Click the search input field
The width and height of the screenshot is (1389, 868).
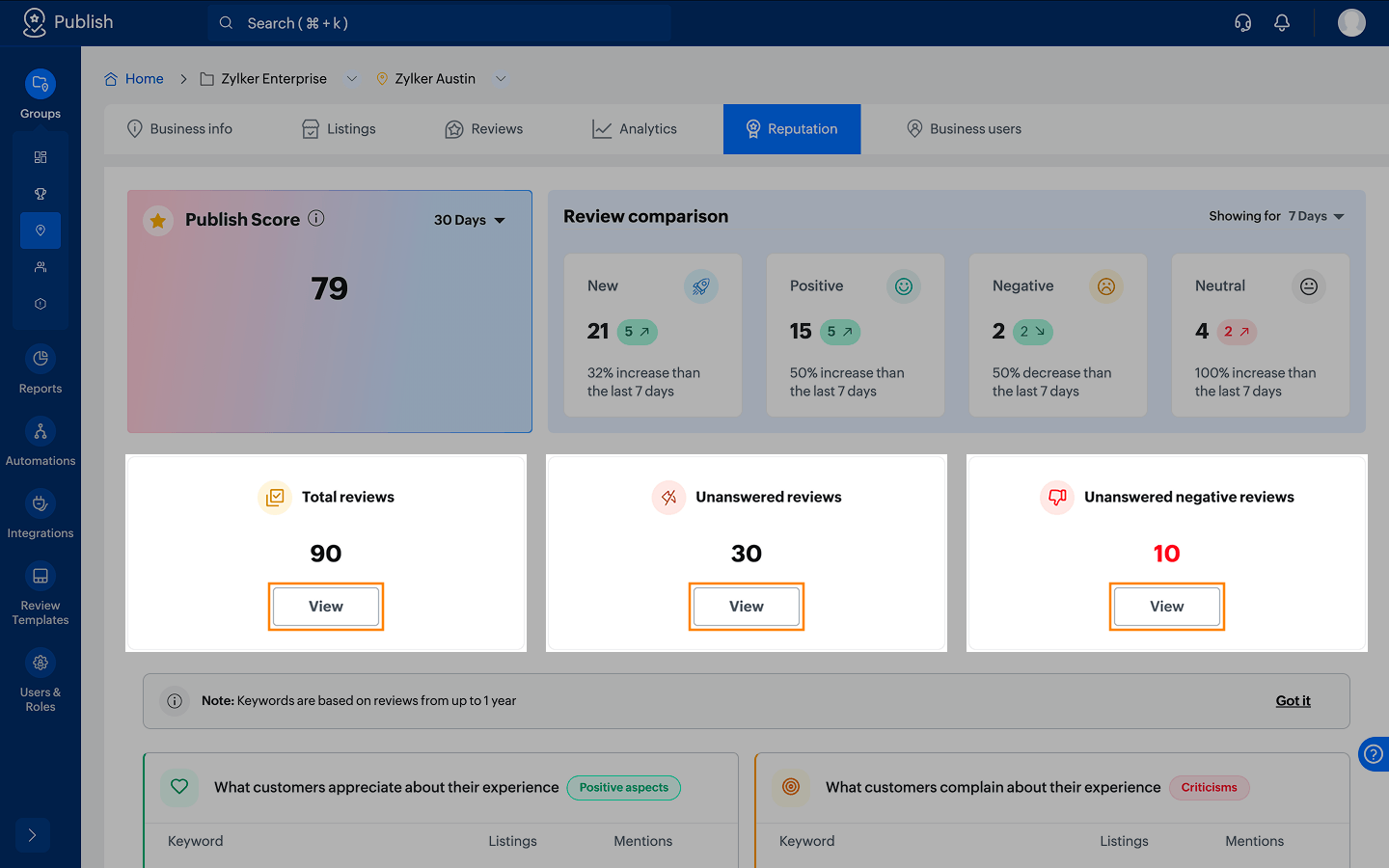440,23
